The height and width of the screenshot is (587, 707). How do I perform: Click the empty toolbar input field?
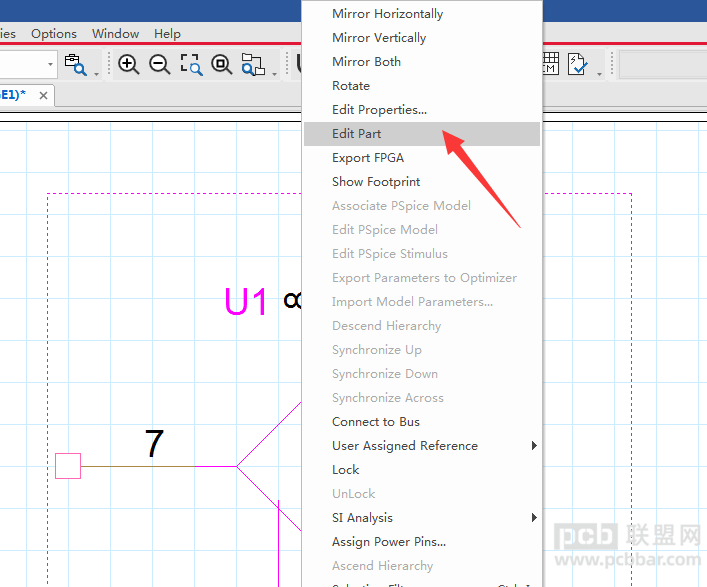[663, 64]
